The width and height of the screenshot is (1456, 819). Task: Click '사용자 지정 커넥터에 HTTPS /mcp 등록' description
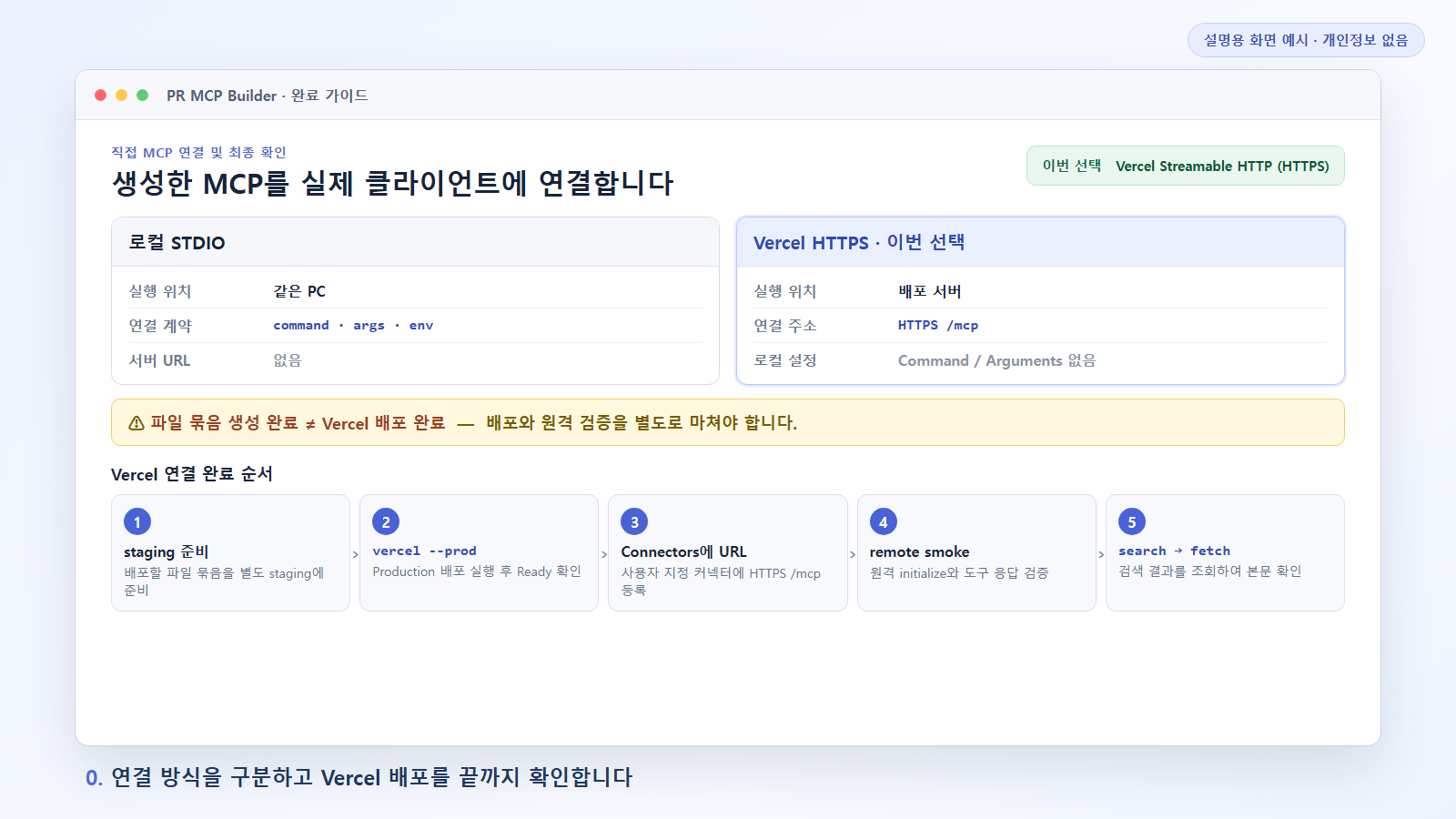721,581
